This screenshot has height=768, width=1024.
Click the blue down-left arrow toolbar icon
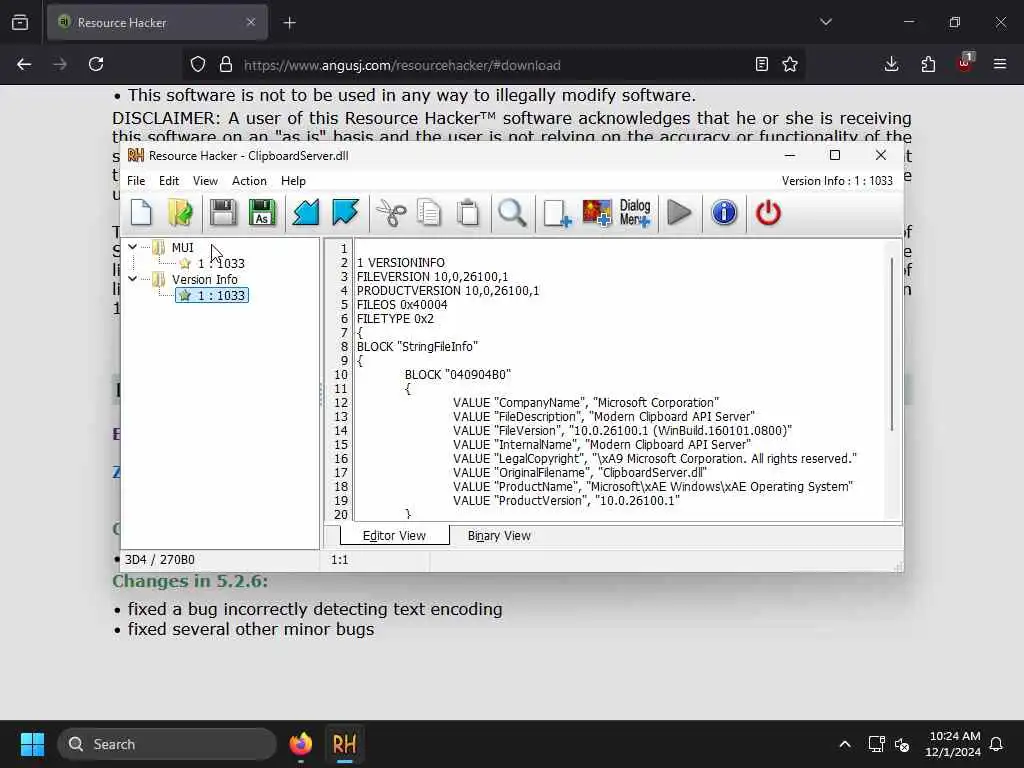306,213
